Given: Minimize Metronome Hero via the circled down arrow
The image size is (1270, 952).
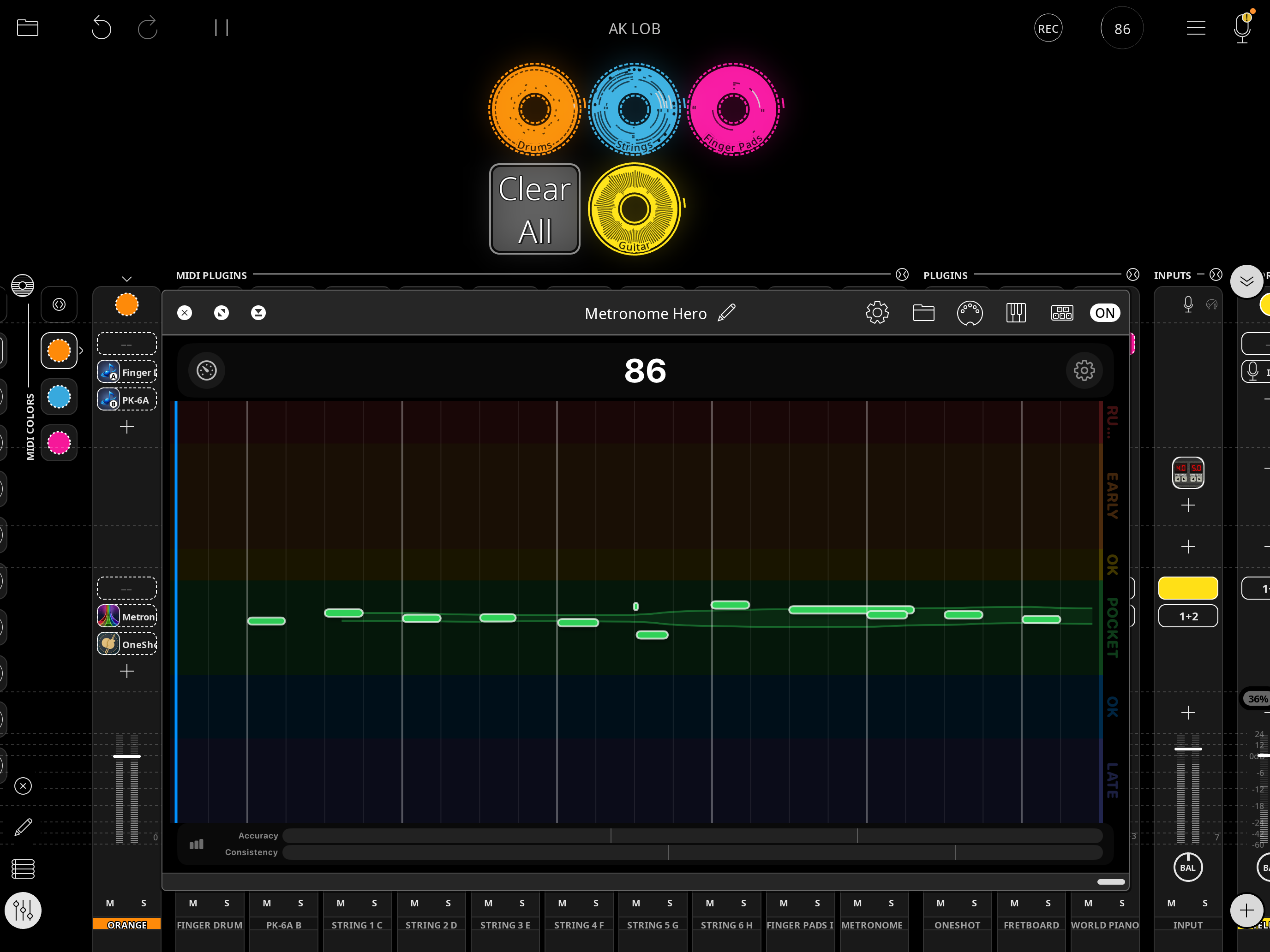Looking at the screenshot, I should [258, 313].
